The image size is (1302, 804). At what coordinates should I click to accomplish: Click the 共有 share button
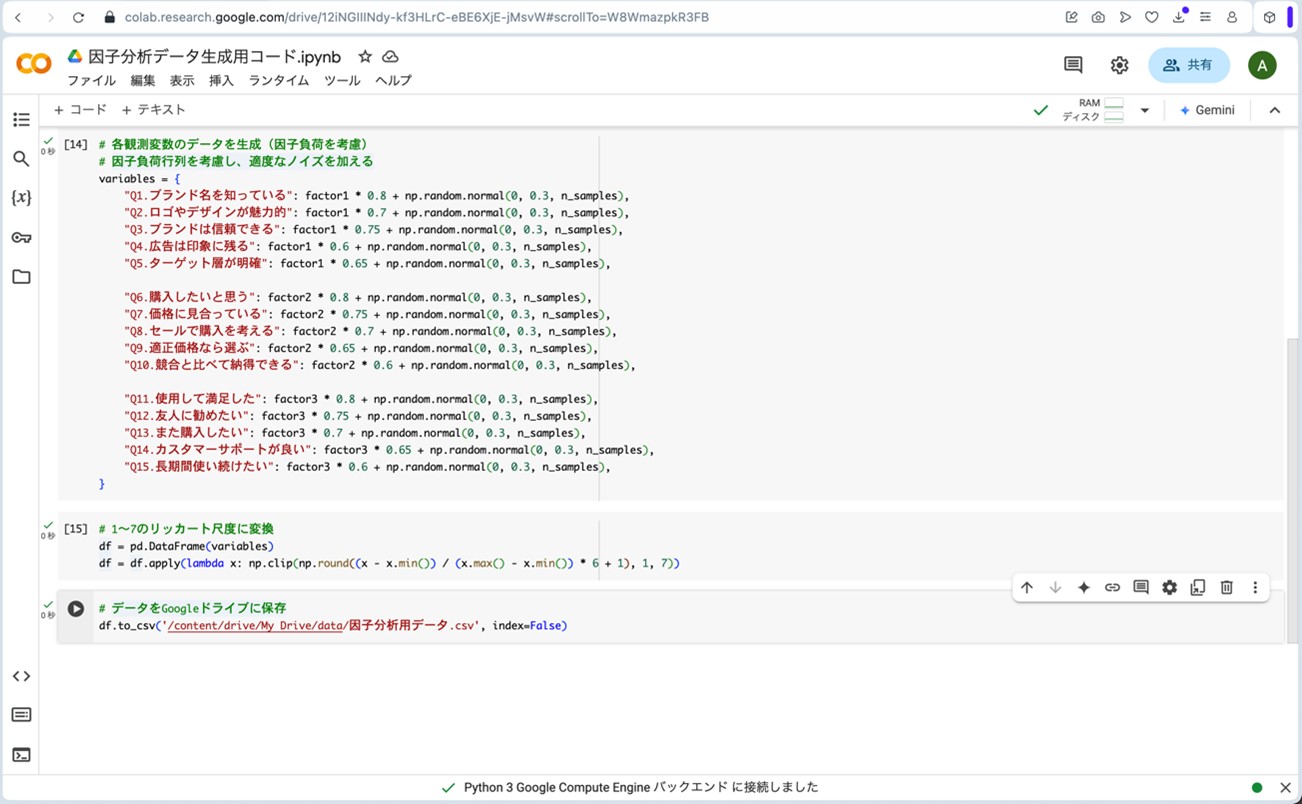point(1189,65)
